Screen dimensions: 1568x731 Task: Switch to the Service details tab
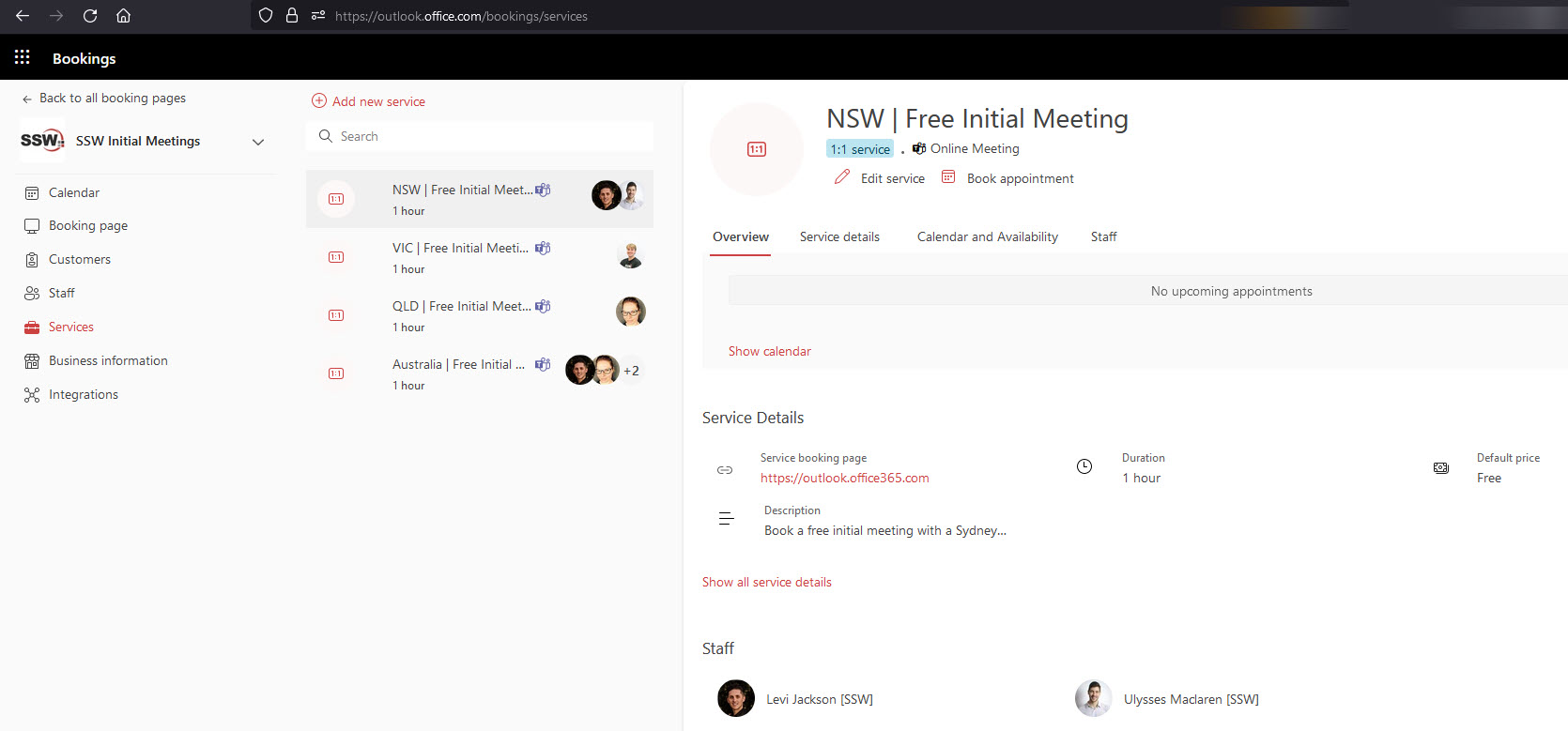[839, 236]
